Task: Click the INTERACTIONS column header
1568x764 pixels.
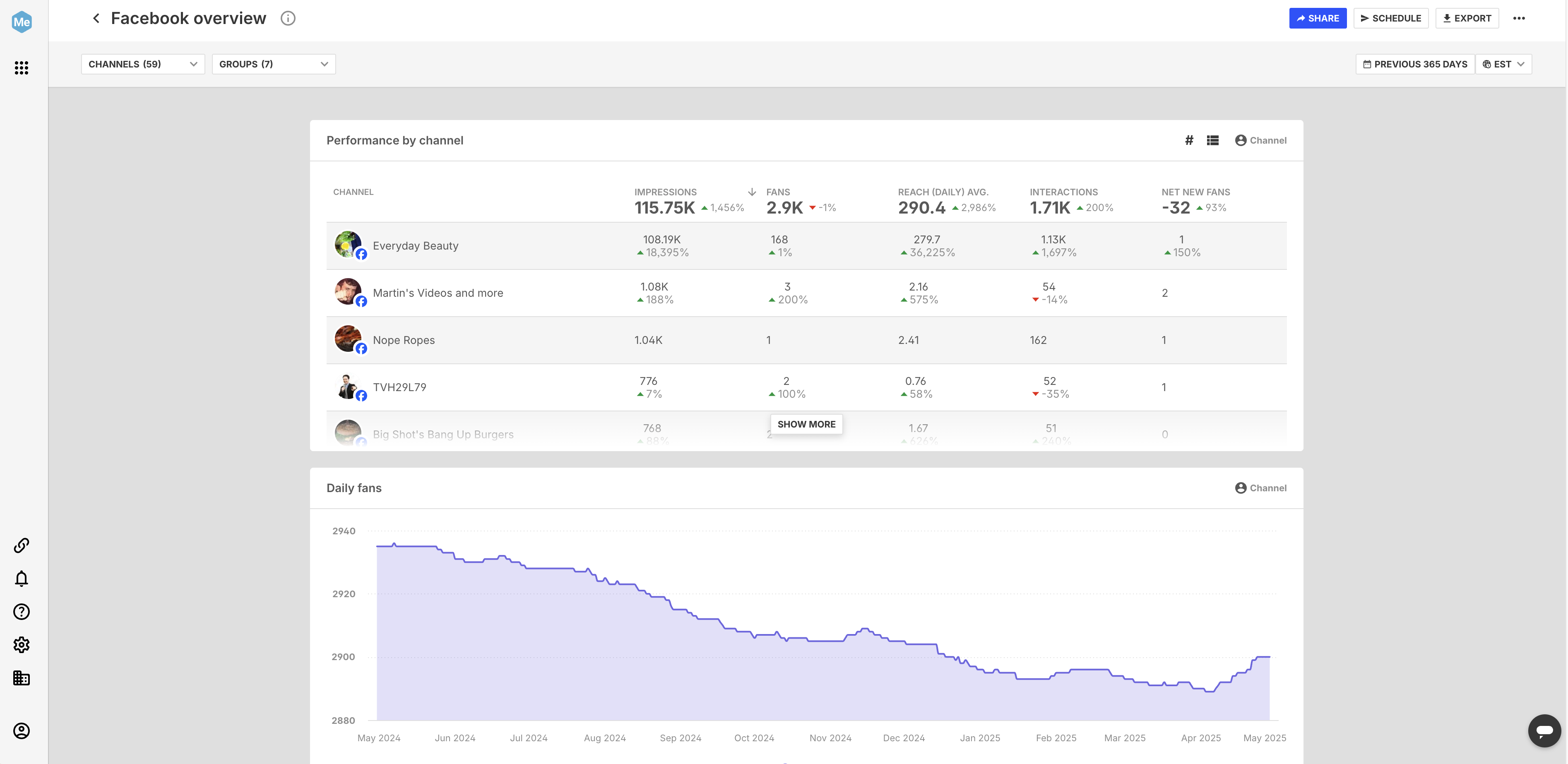Action: pos(1063,192)
